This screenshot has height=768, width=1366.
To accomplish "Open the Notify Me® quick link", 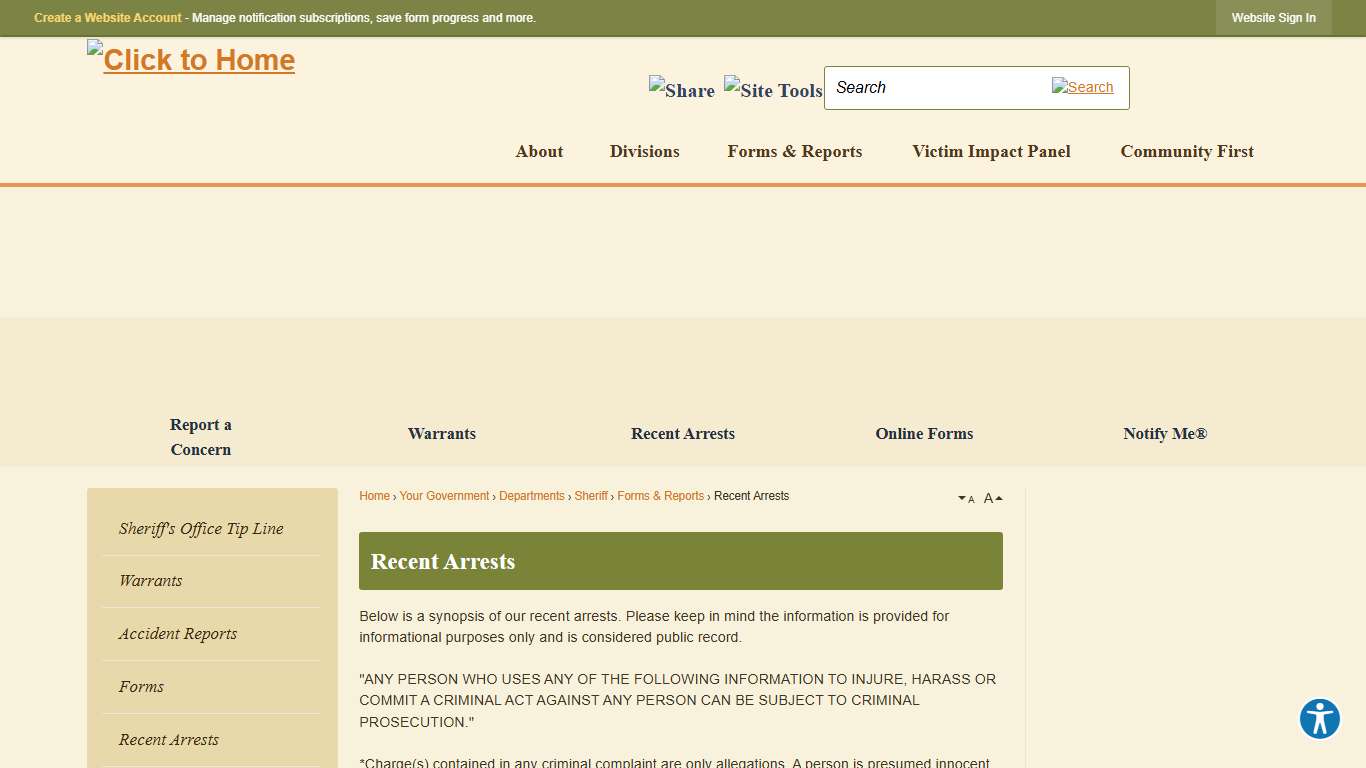I will pos(1165,434).
